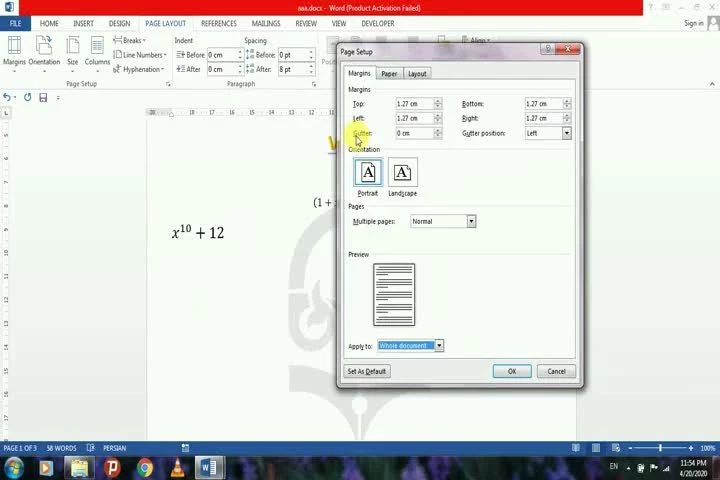Click the Columns layout icon

97,50
